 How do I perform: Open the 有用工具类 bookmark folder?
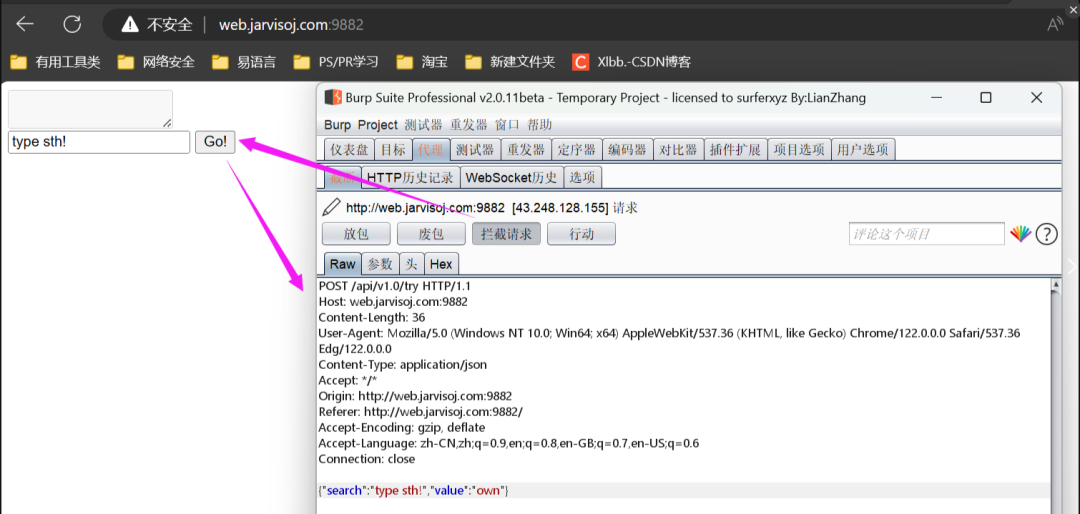[55, 63]
